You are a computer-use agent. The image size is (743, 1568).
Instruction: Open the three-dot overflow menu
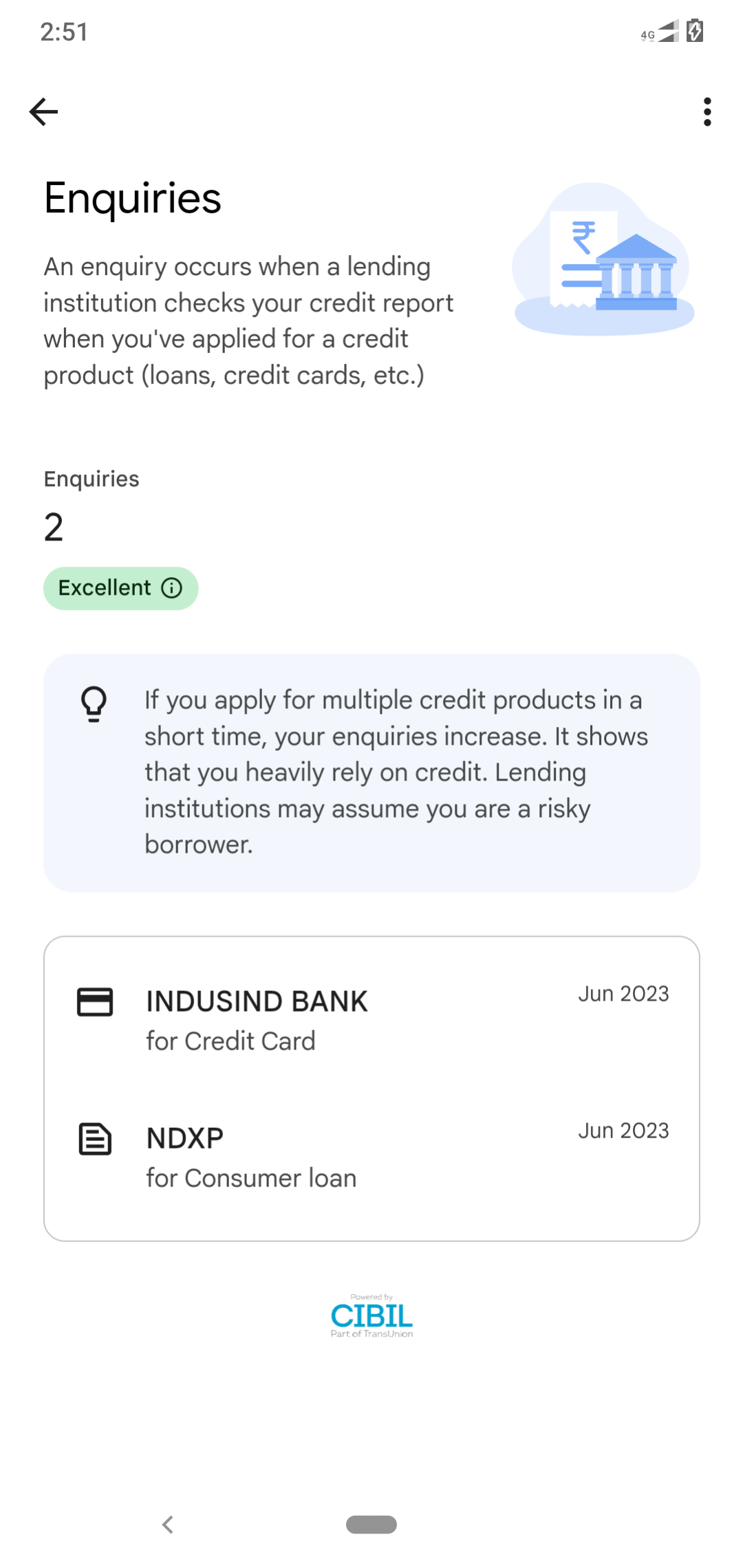click(707, 112)
